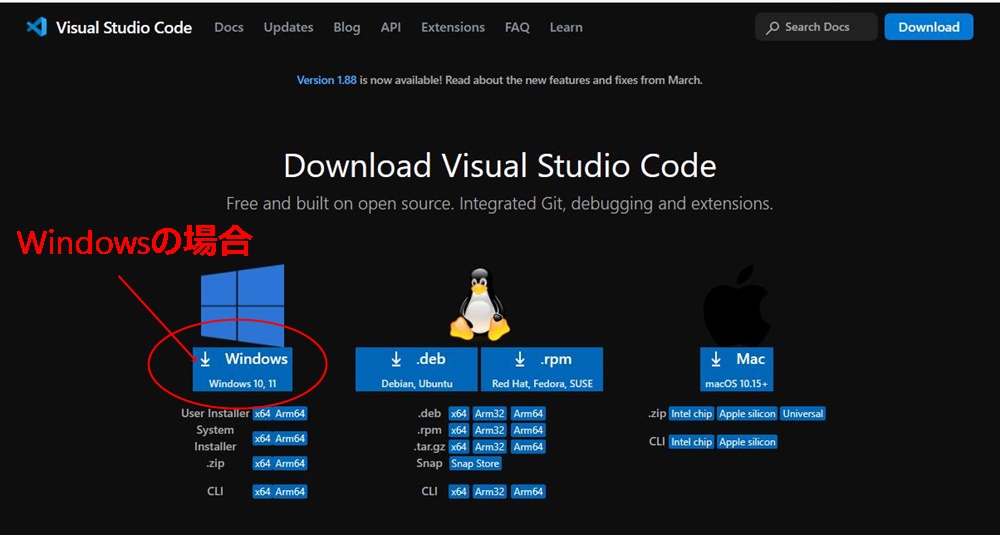Download Mac .zip Apple silicon
The image size is (1000, 535).
(x=747, y=414)
